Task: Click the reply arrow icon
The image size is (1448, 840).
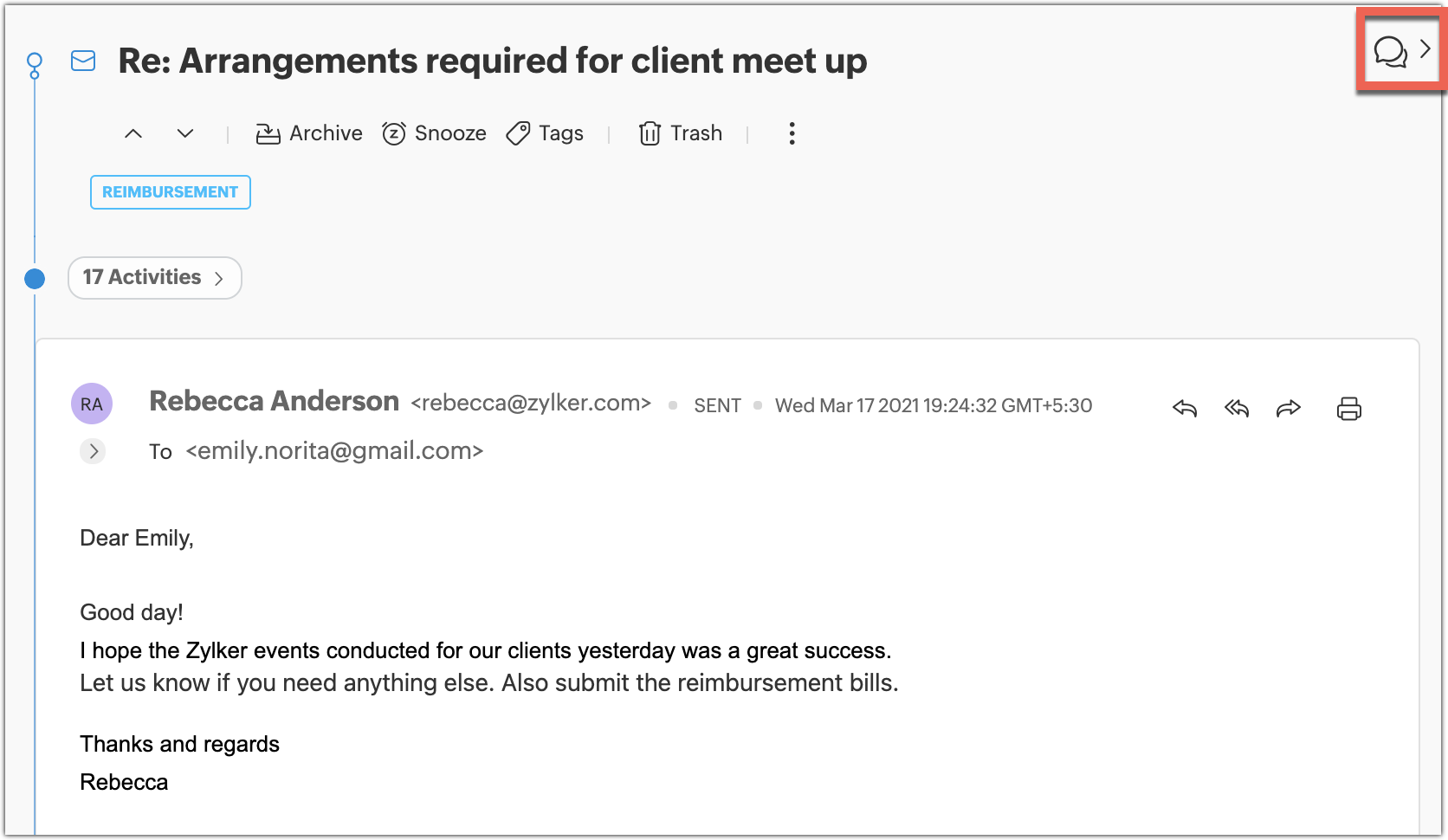Action: coord(1185,408)
